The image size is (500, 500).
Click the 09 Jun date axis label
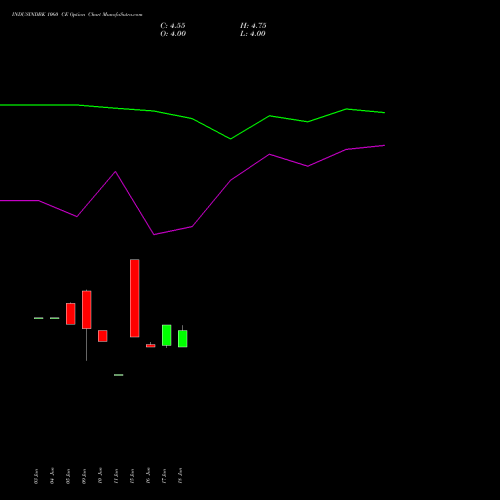[x=84, y=476]
